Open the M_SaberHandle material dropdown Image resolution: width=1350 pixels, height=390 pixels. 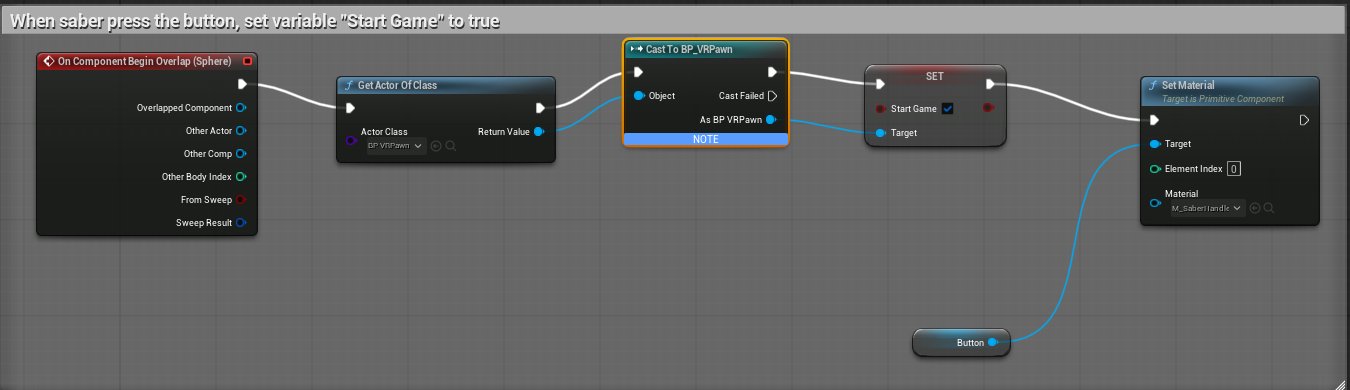point(1207,208)
